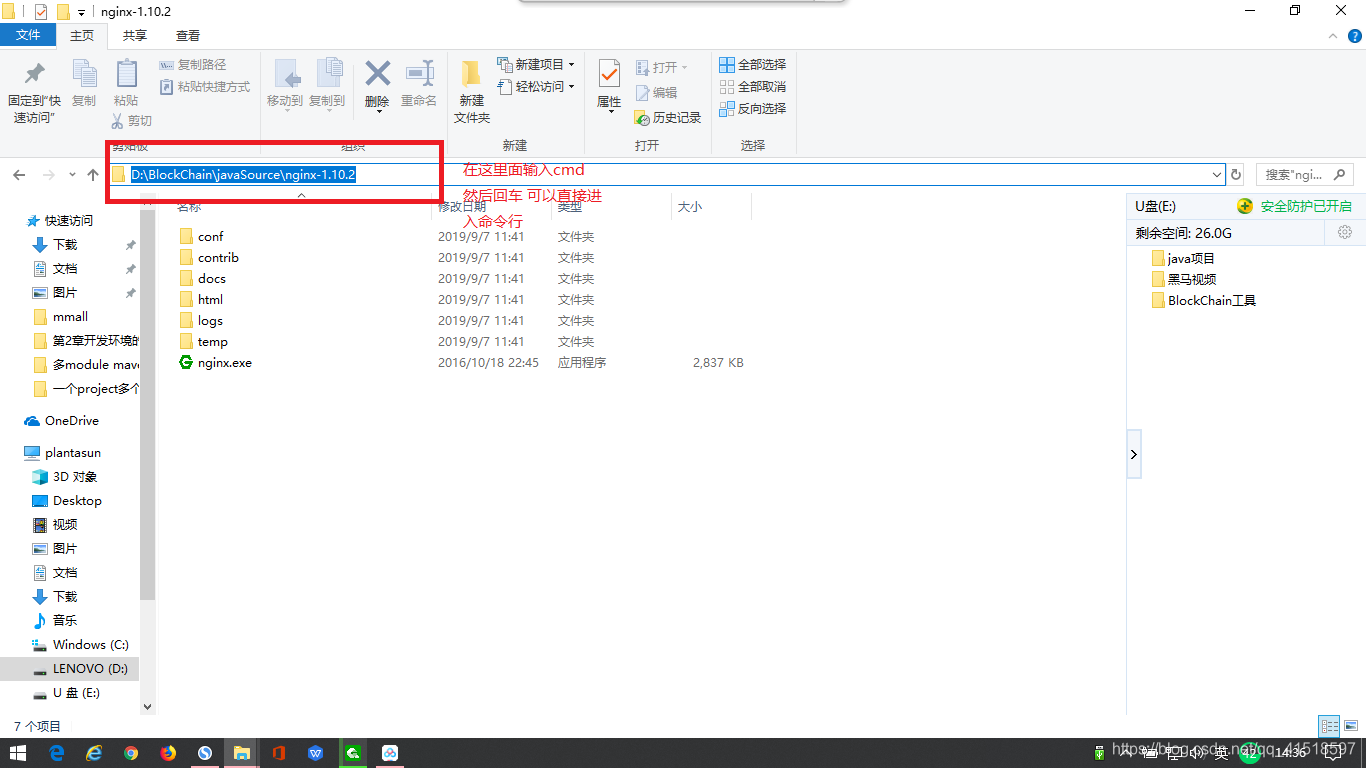Screen dimensions: 1366x768
Task: Click the 复制到 copy-to icon
Action: (x=328, y=74)
